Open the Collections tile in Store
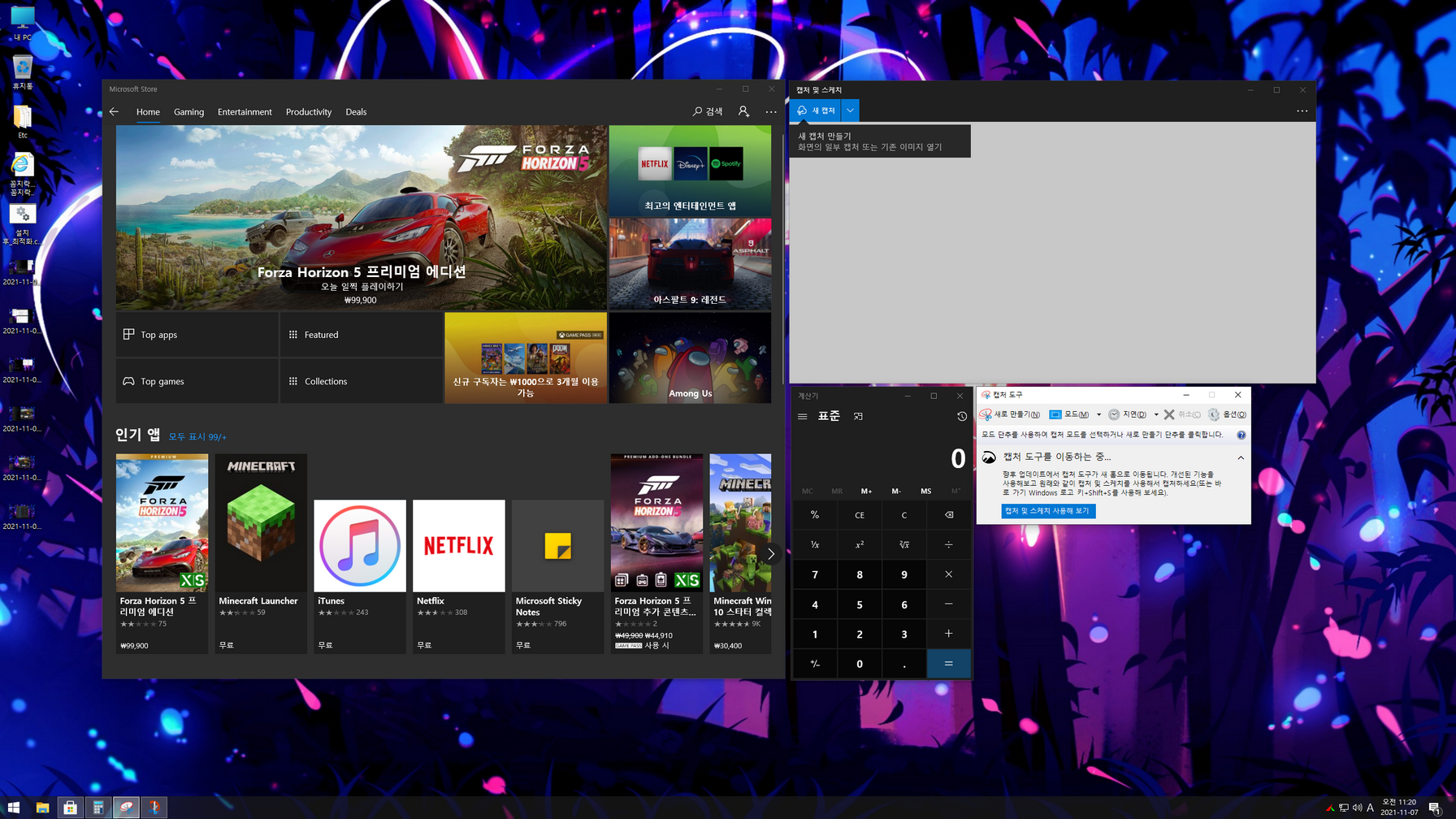Screen dimensions: 1456x819 (x=361, y=381)
